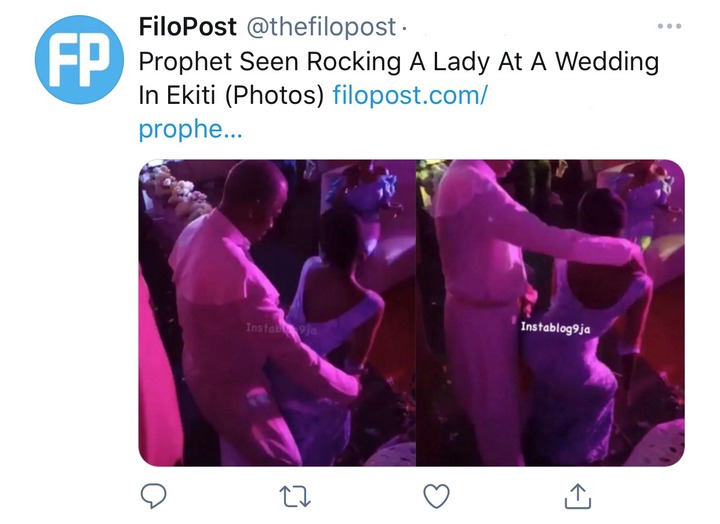Open the FiloPost display name profile

tap(187, 26)
